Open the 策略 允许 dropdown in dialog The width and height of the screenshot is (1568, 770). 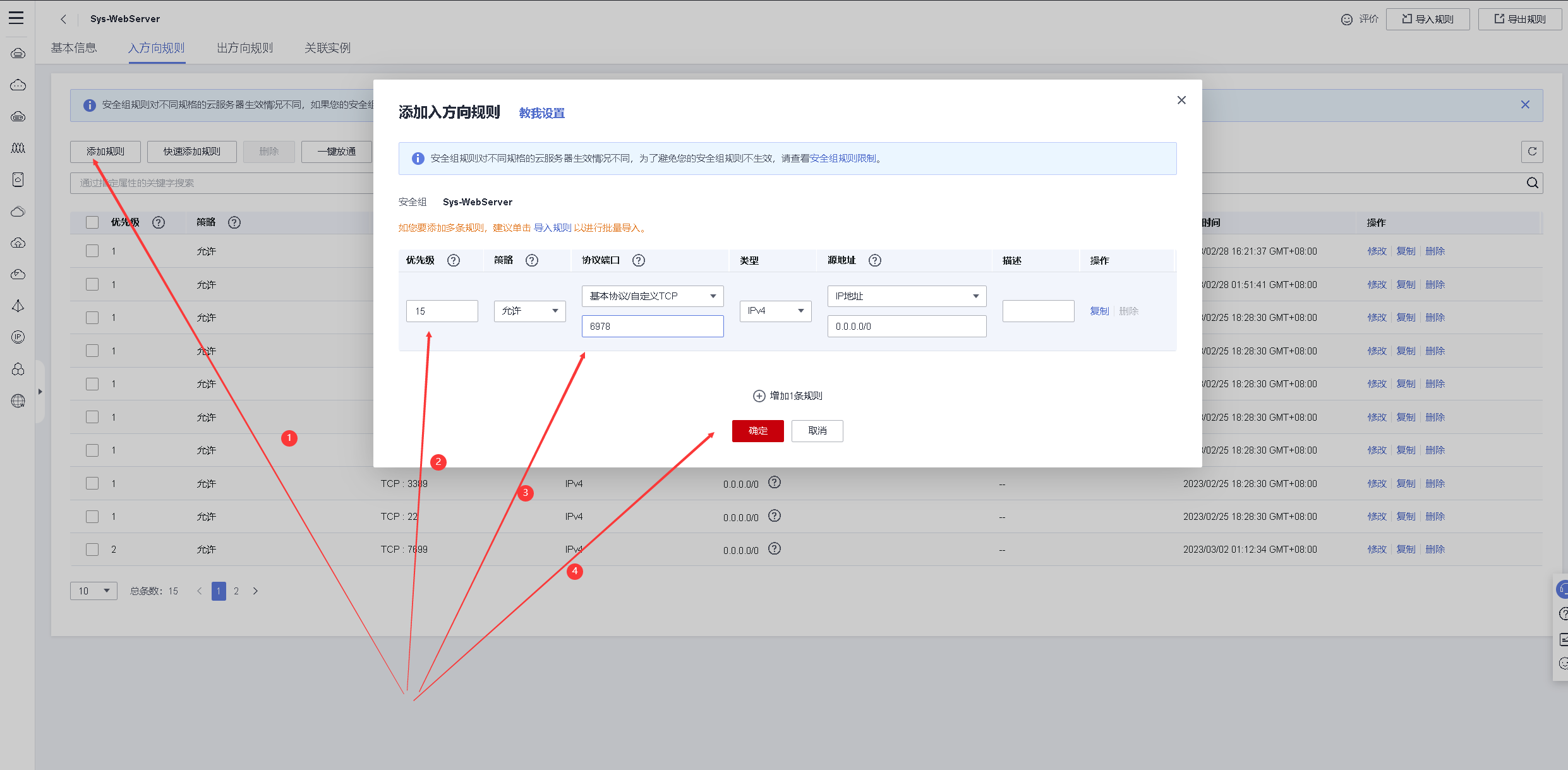click(x=529, y=311)
